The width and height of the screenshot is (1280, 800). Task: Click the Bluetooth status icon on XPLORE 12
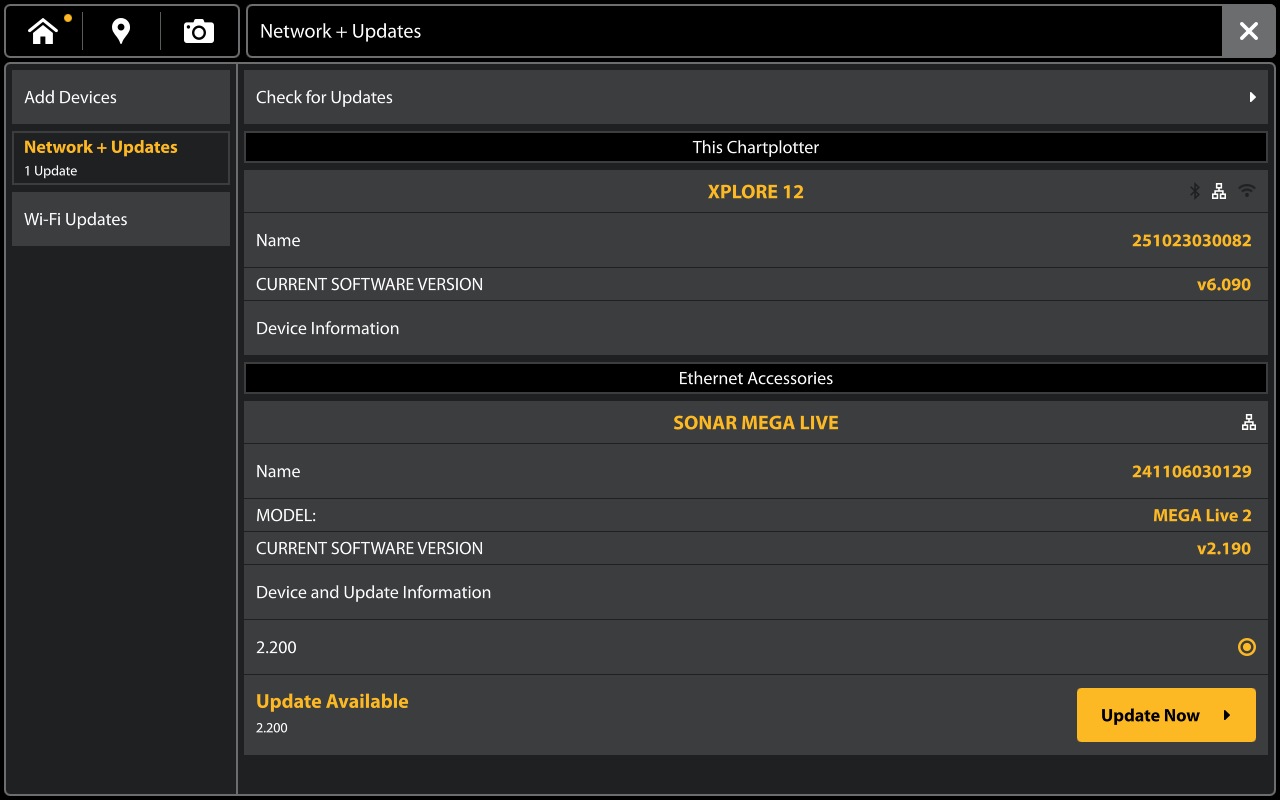(1194, 191)
